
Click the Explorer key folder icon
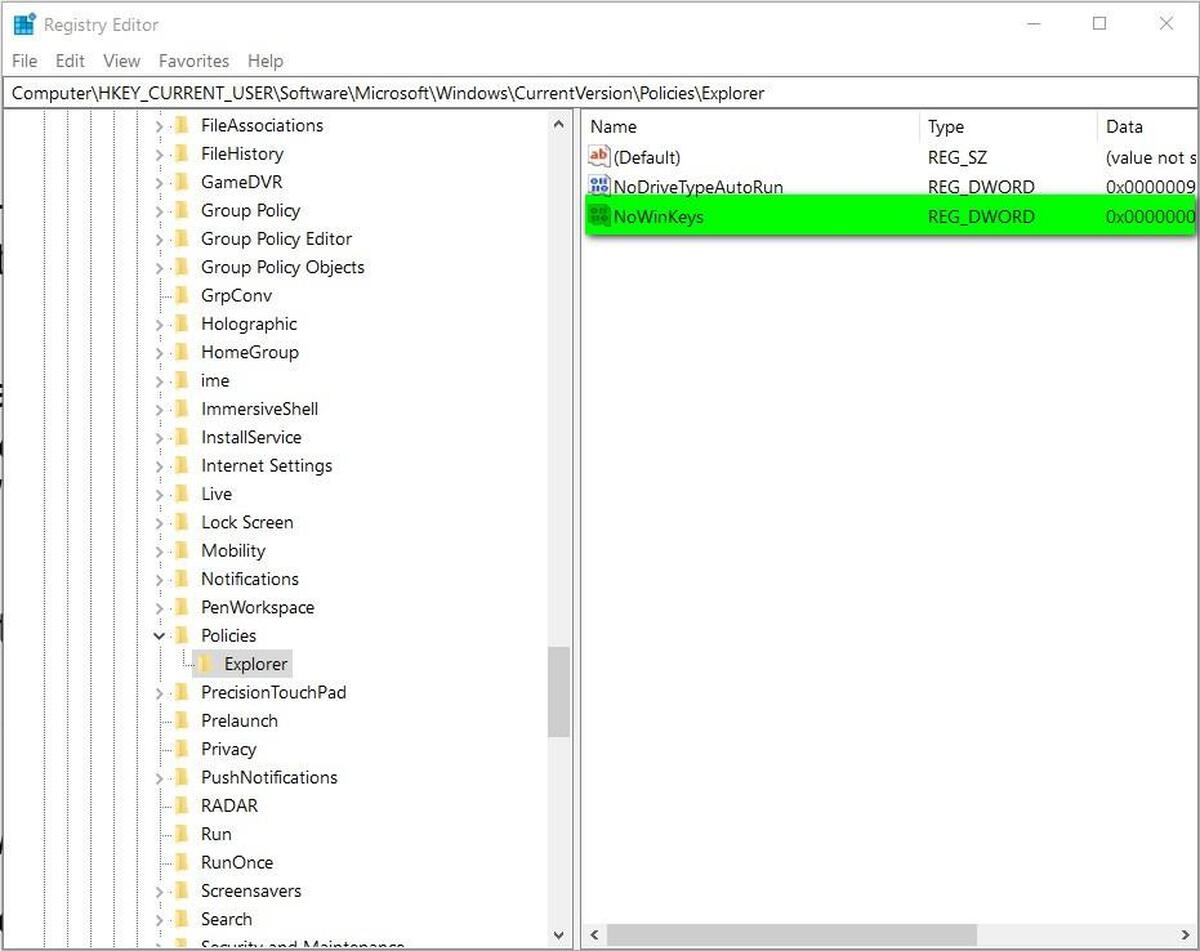point(205,664)
